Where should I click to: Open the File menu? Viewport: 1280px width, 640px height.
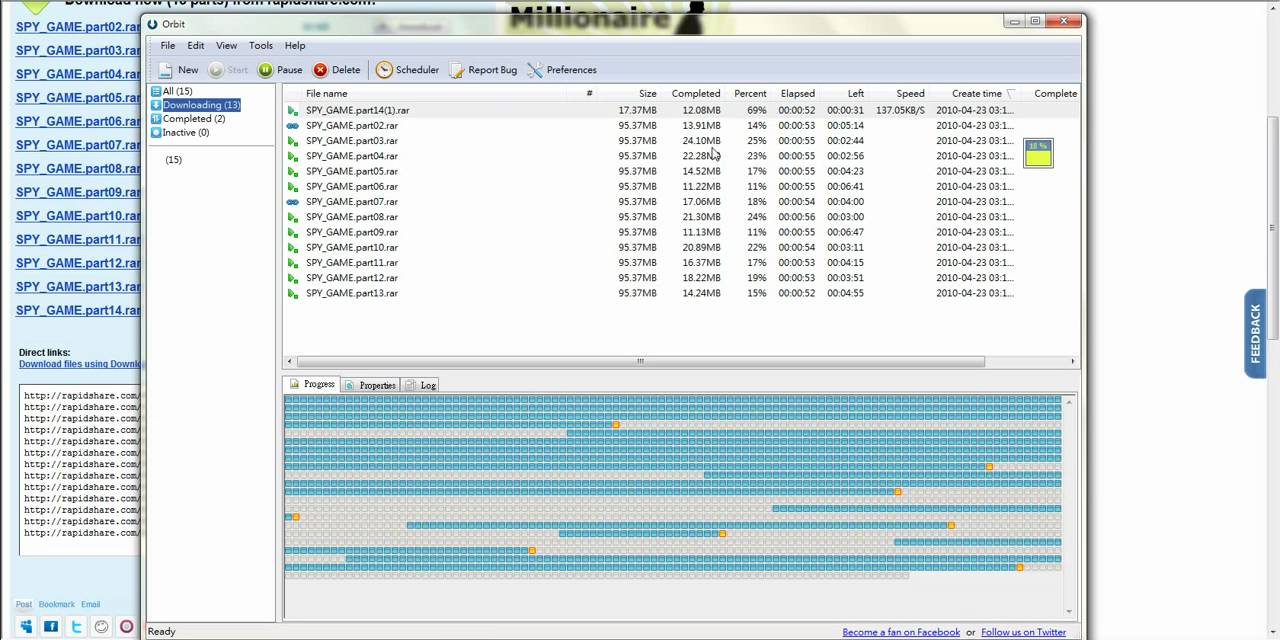coord(168,45)
